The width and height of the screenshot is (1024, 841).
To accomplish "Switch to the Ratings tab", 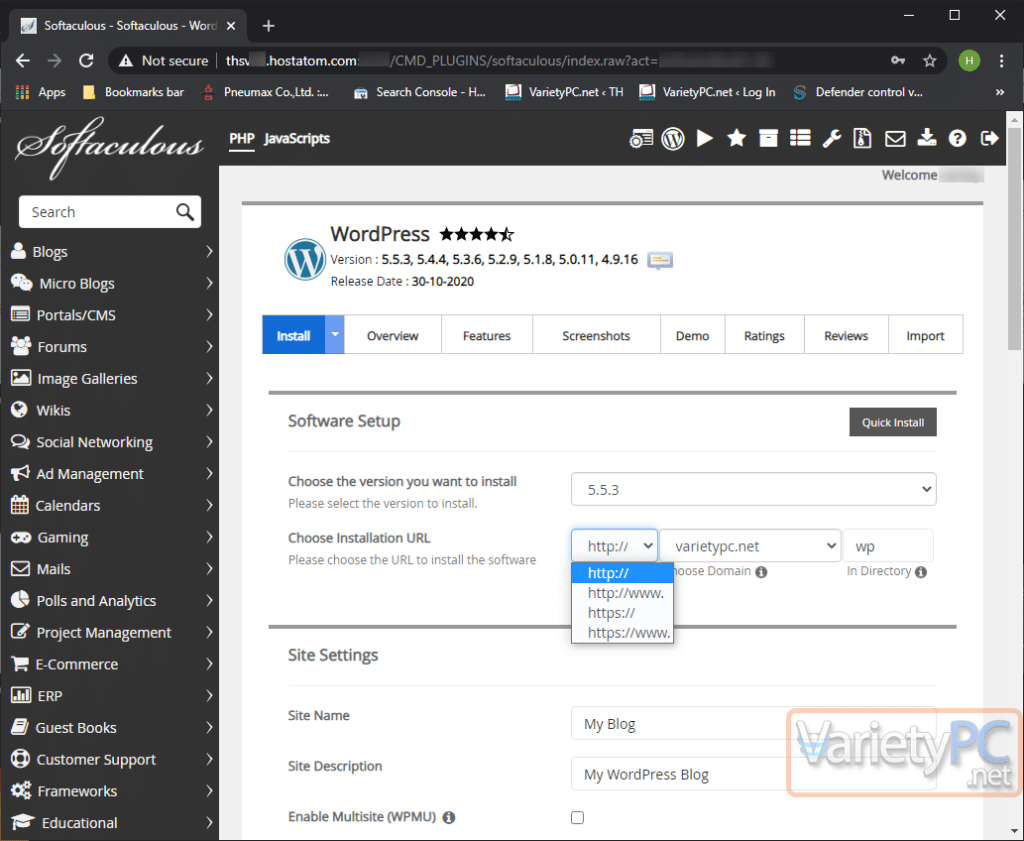I will [x=764, y=336].
